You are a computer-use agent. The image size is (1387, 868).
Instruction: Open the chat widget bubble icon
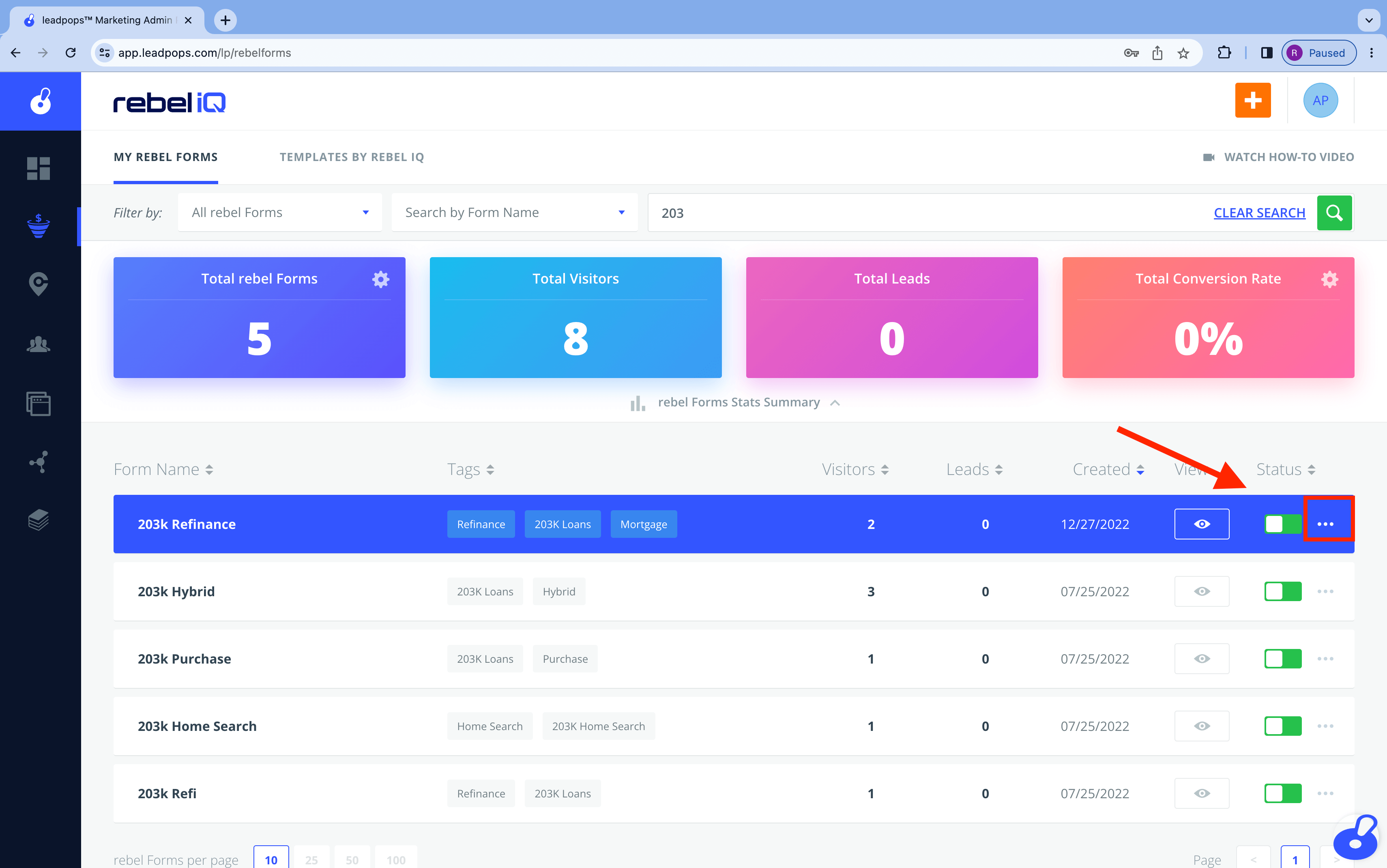coord(1356,838)
